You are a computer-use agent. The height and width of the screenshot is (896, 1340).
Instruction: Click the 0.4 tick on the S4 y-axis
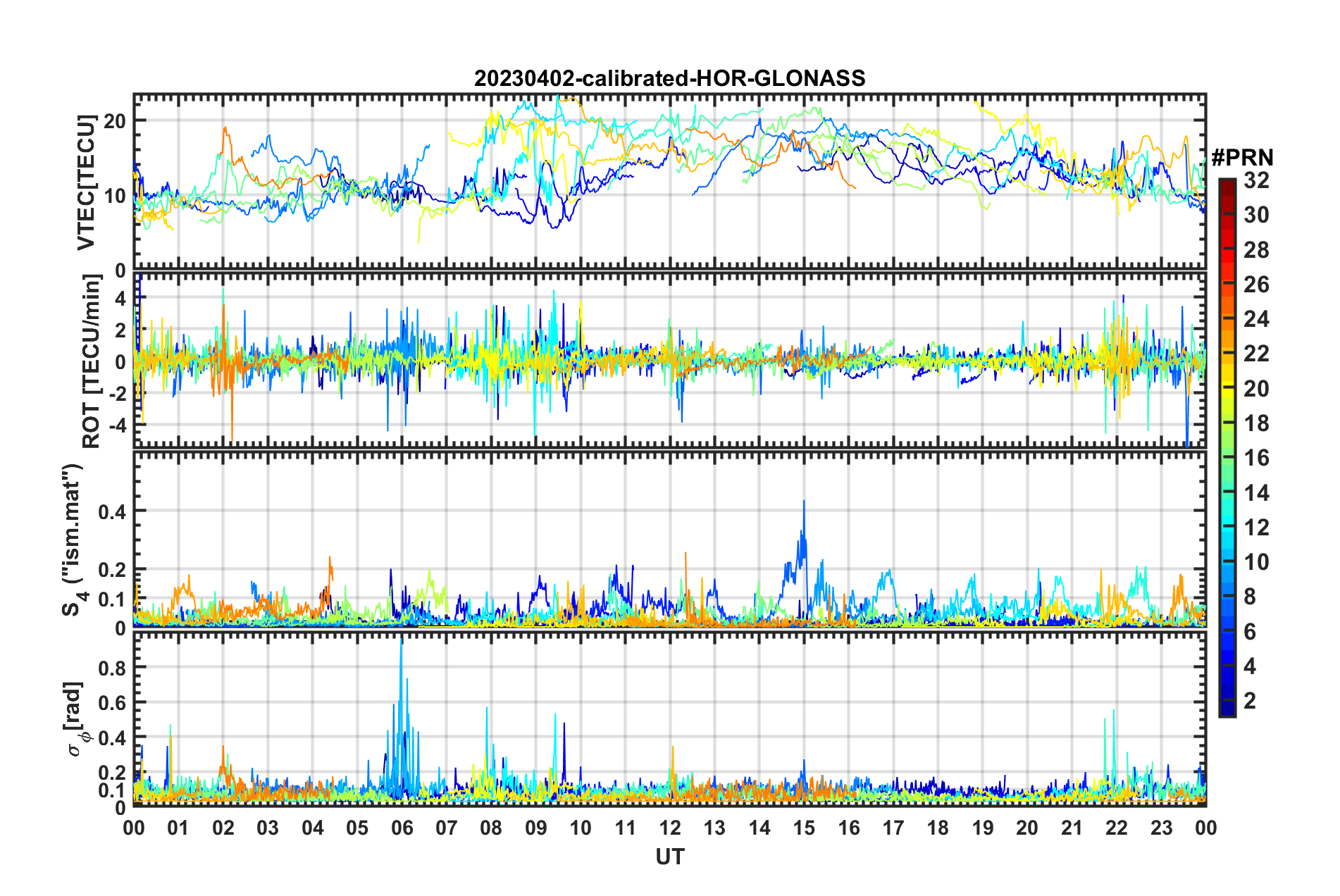click(113, 511)
